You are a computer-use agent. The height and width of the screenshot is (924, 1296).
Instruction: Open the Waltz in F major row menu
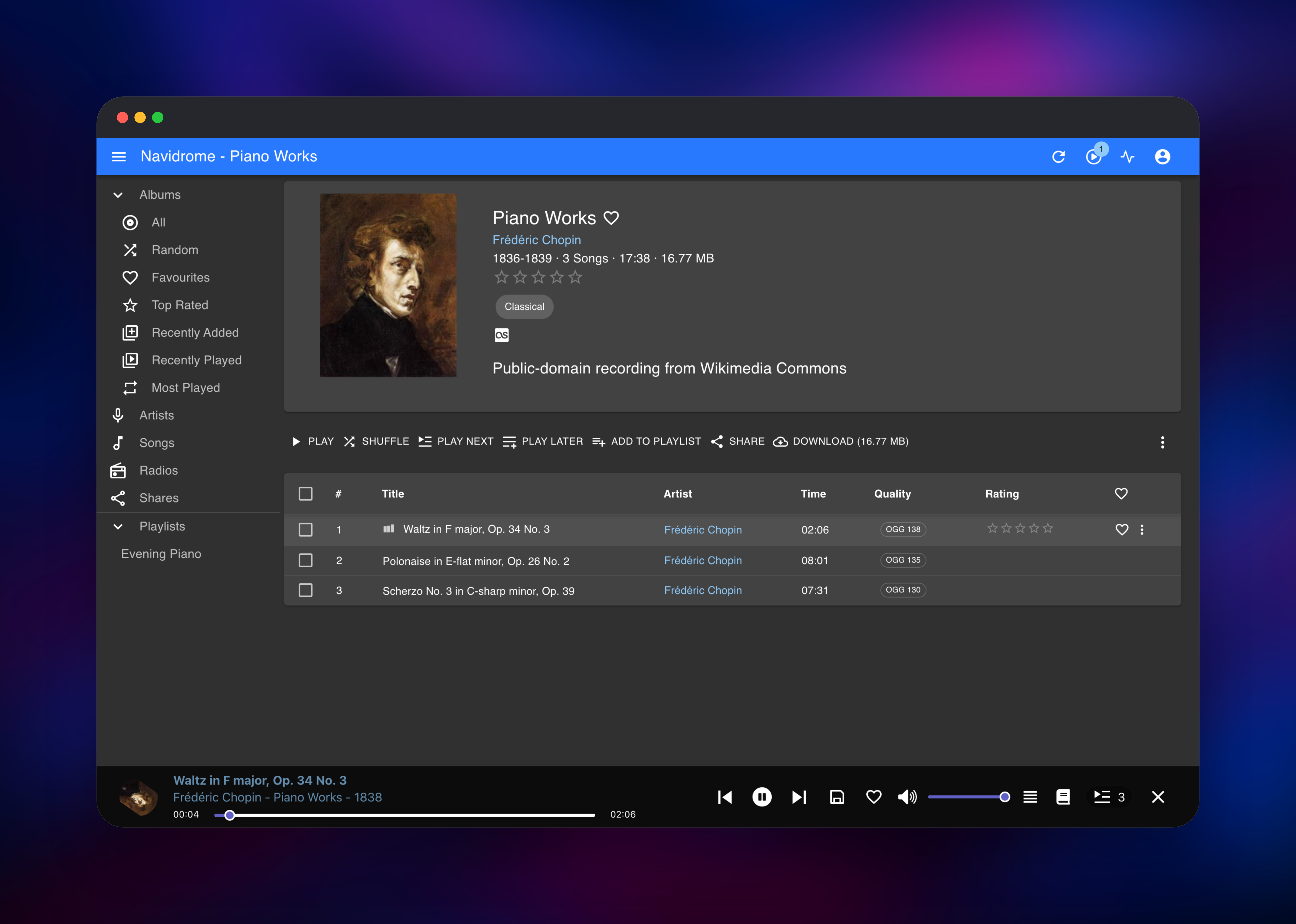[1142, 530]
